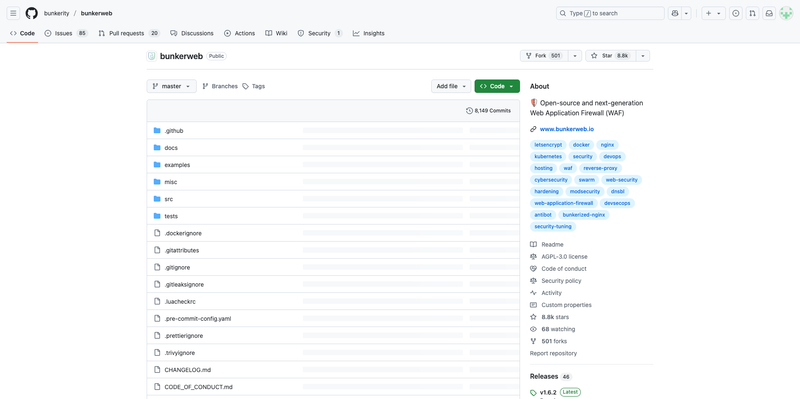Switch to the Actions tab
This screenshot has width=800, height=399.
239,33
